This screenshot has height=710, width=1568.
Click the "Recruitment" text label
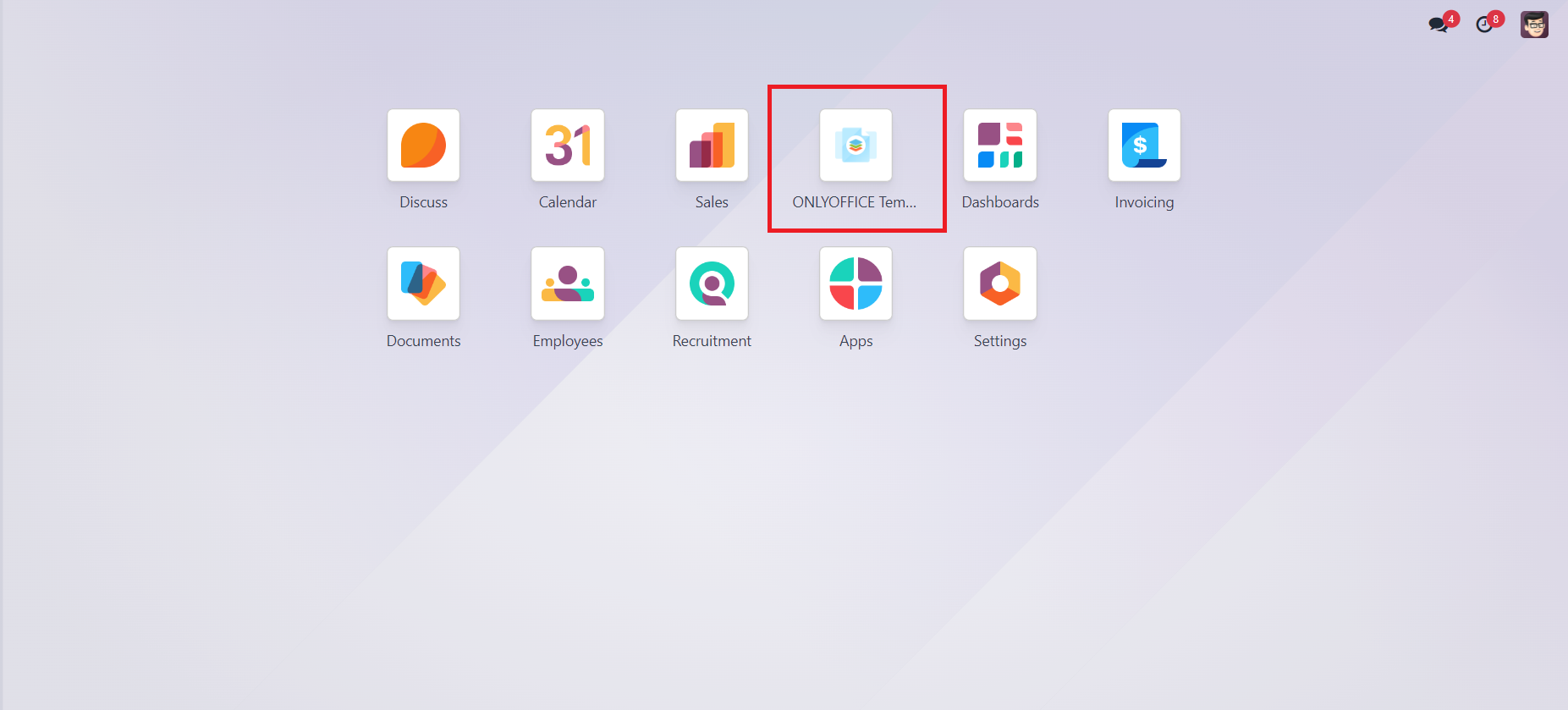pos(712,341)
